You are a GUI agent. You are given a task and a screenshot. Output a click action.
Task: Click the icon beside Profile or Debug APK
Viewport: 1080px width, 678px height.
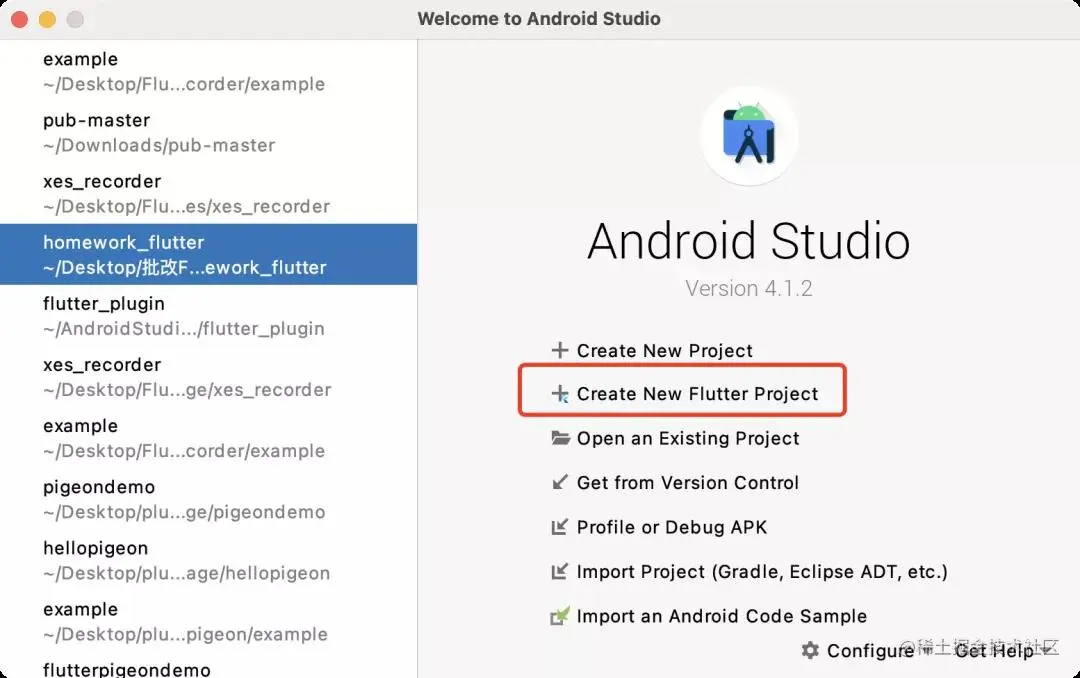point(559,526)
